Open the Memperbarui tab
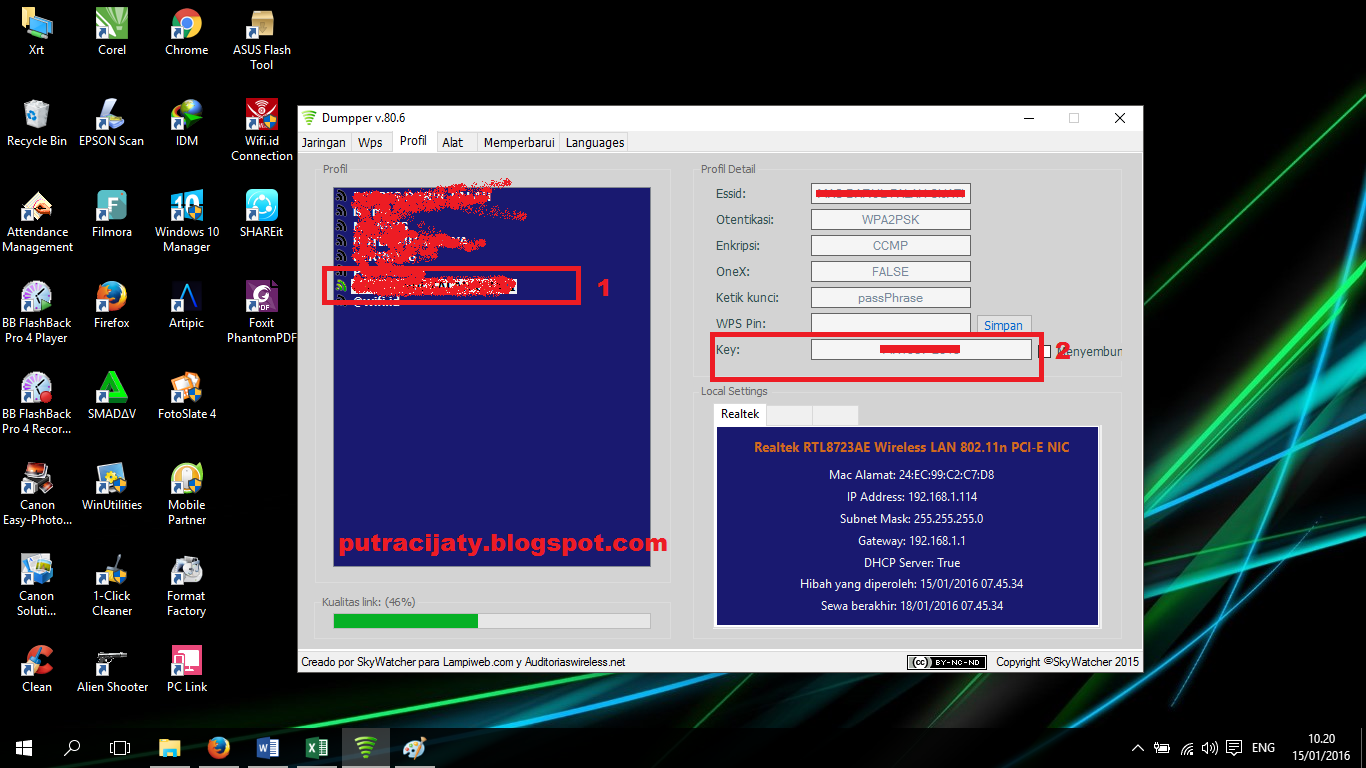Screen dimensions: 1366x768 [x=519, y=142]
